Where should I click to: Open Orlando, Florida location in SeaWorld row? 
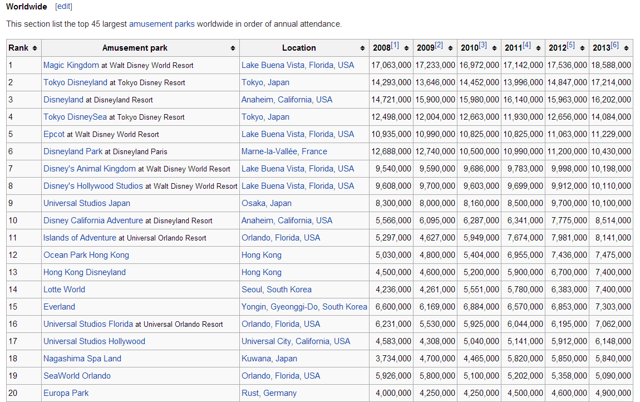click(x=280, y=376)
